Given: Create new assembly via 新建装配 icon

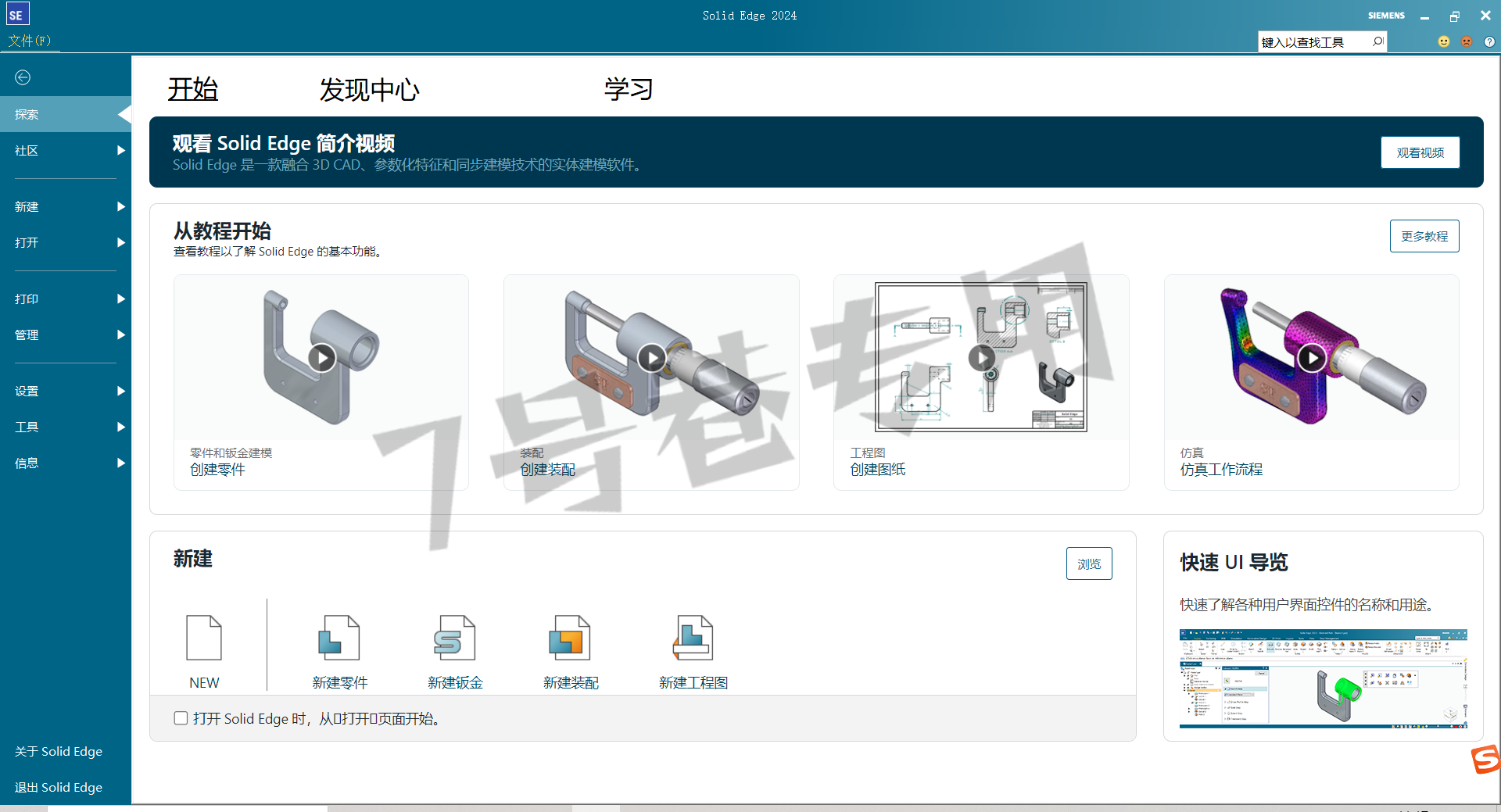Looking at the screenshot, I should tap(570, 638).
